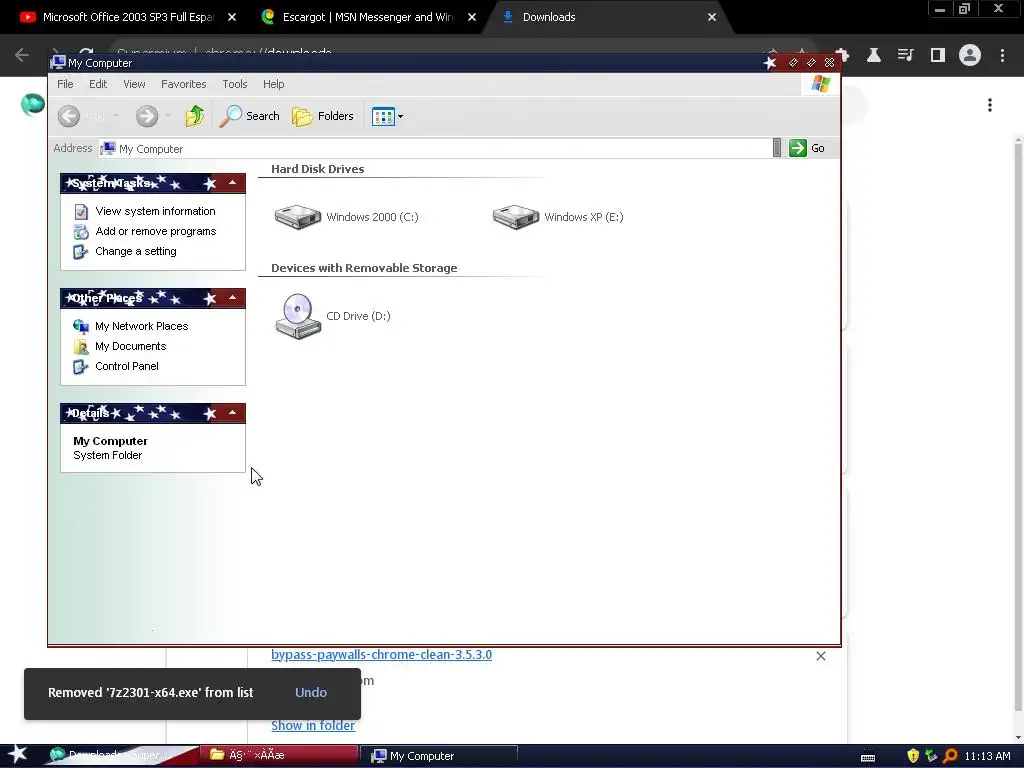Open Forward button history dropdown arrow
Image resolution: width=1024 pixels, height=768 pixels.
tap(168, 116)
